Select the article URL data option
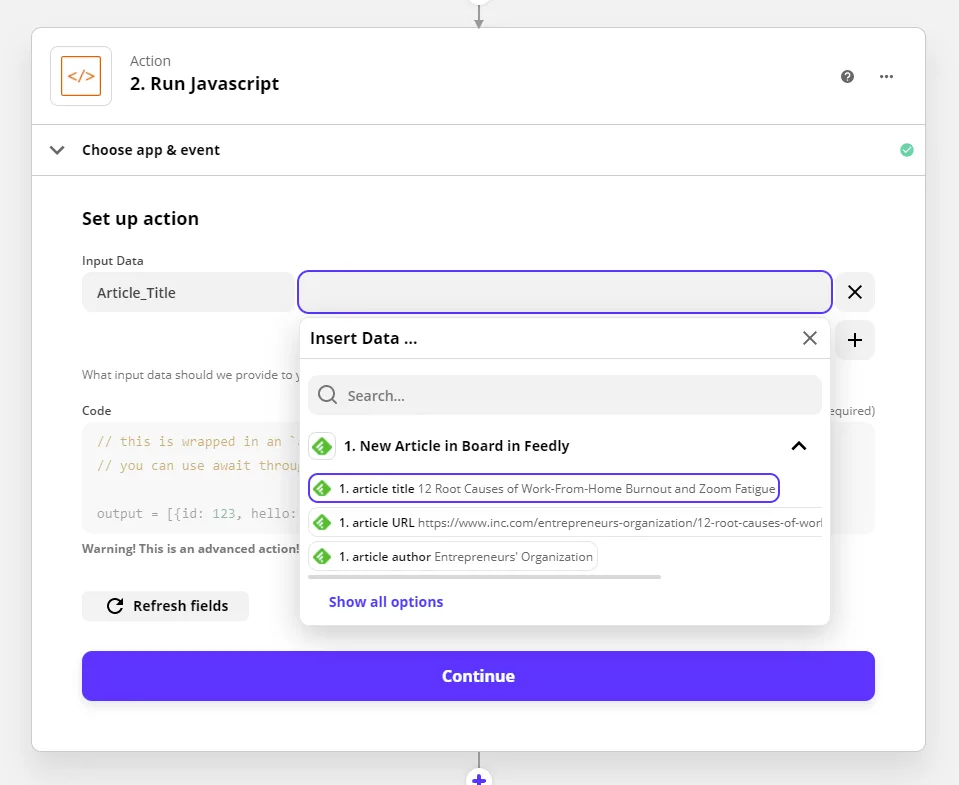 click(565, 523)
